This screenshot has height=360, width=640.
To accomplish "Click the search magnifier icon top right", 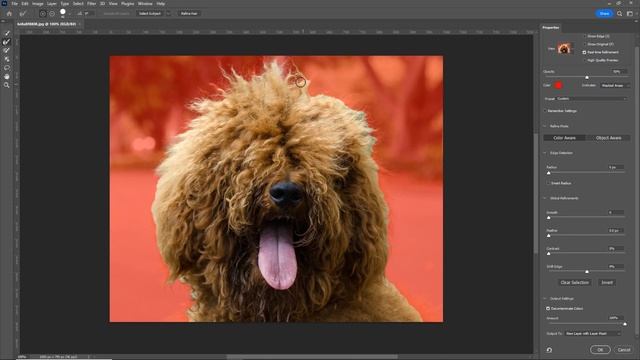I will [620, 13].
